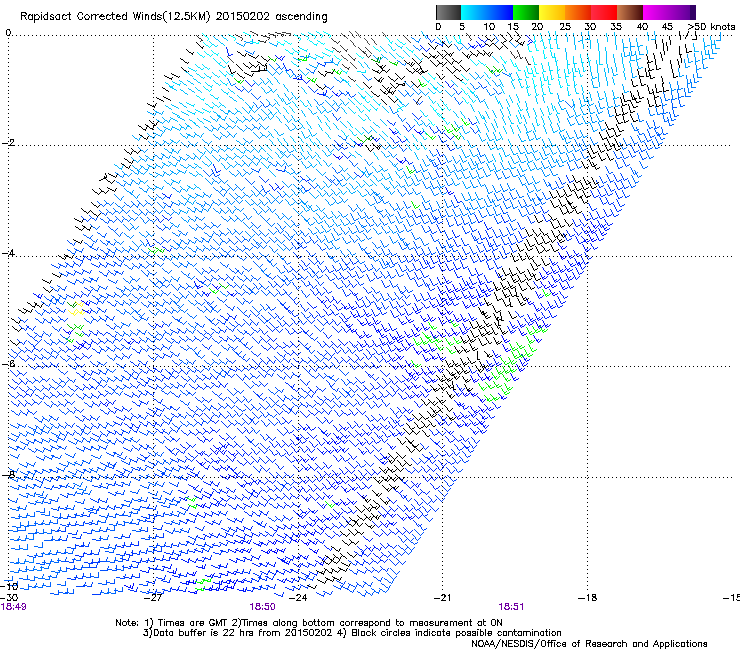Click the blue 10-15 knots legend color

(500, 12)
